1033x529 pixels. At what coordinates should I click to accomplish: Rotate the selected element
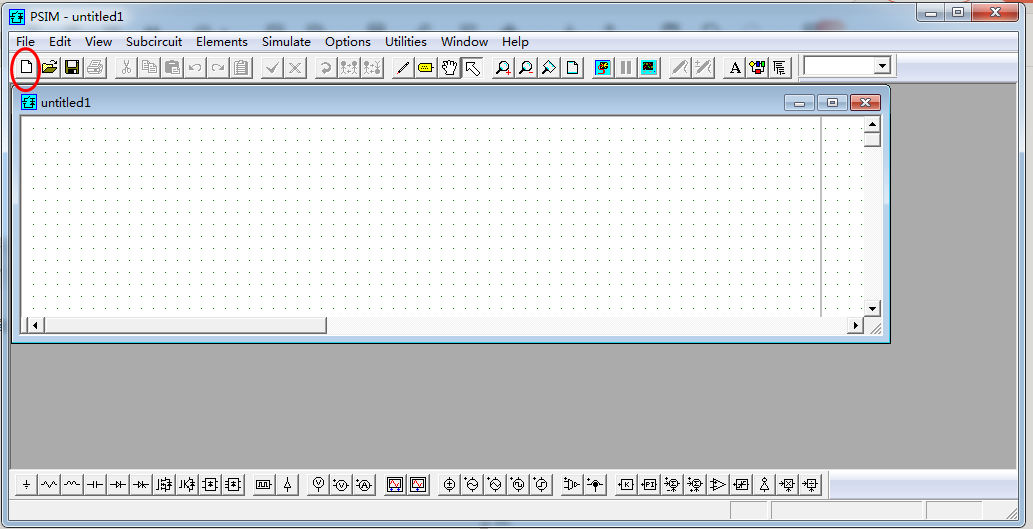(x=325, y=67)
